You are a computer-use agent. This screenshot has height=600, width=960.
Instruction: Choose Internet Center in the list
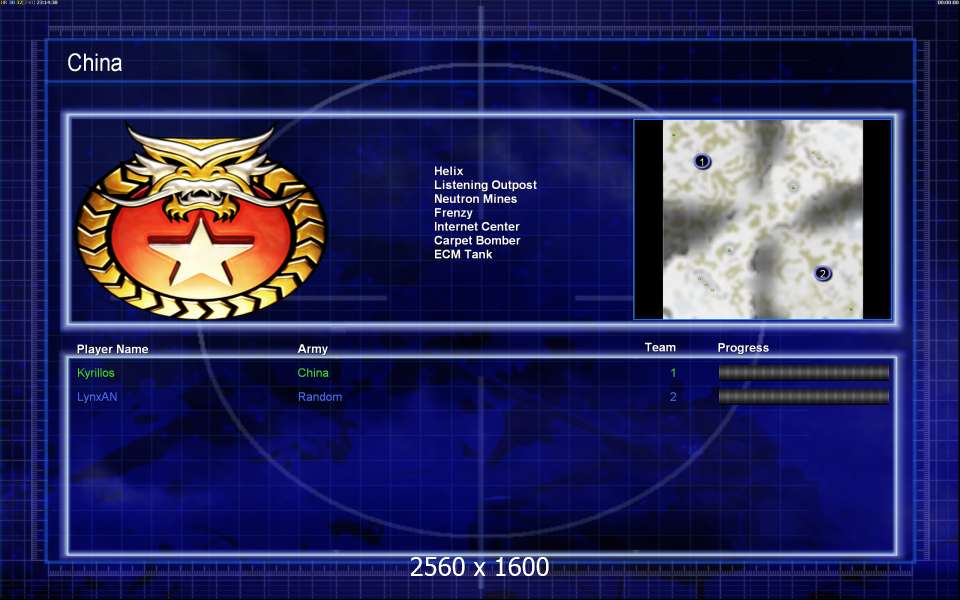pyautogui.click(x=477, y=227)
